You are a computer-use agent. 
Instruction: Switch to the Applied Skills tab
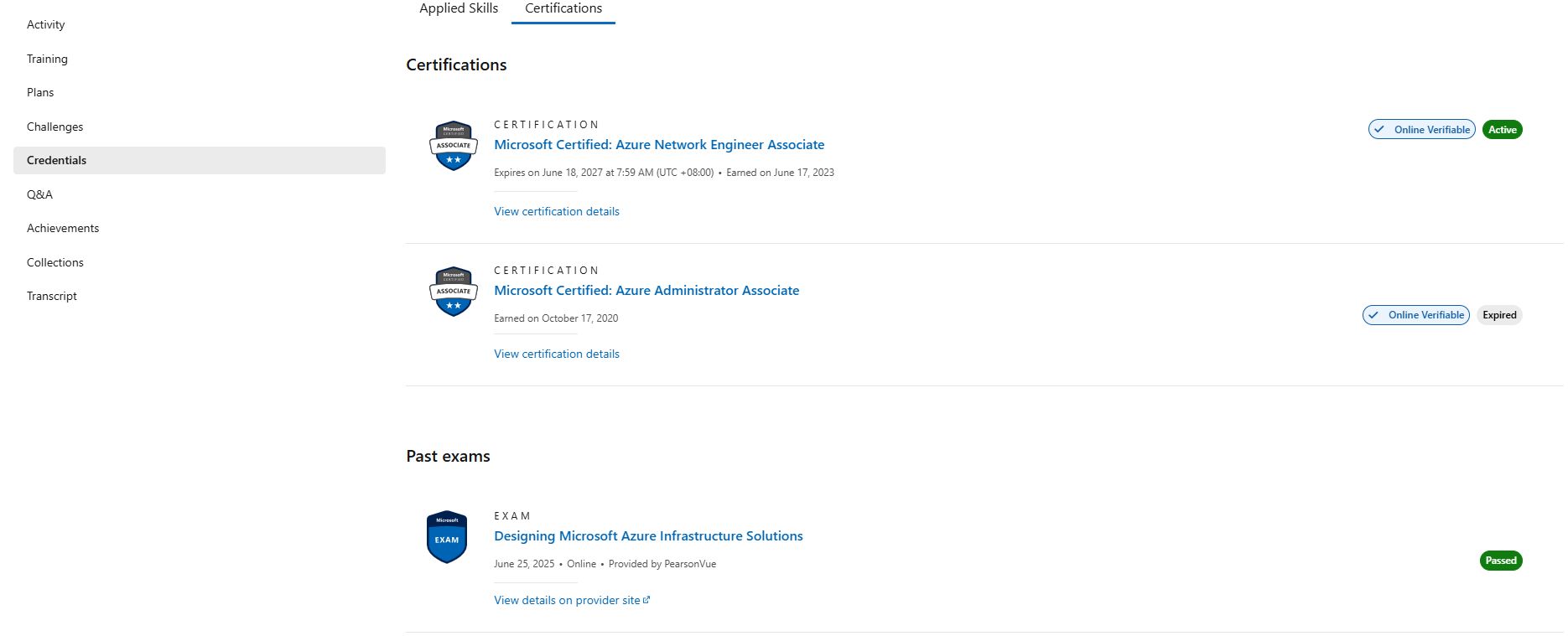pos(459,8)
